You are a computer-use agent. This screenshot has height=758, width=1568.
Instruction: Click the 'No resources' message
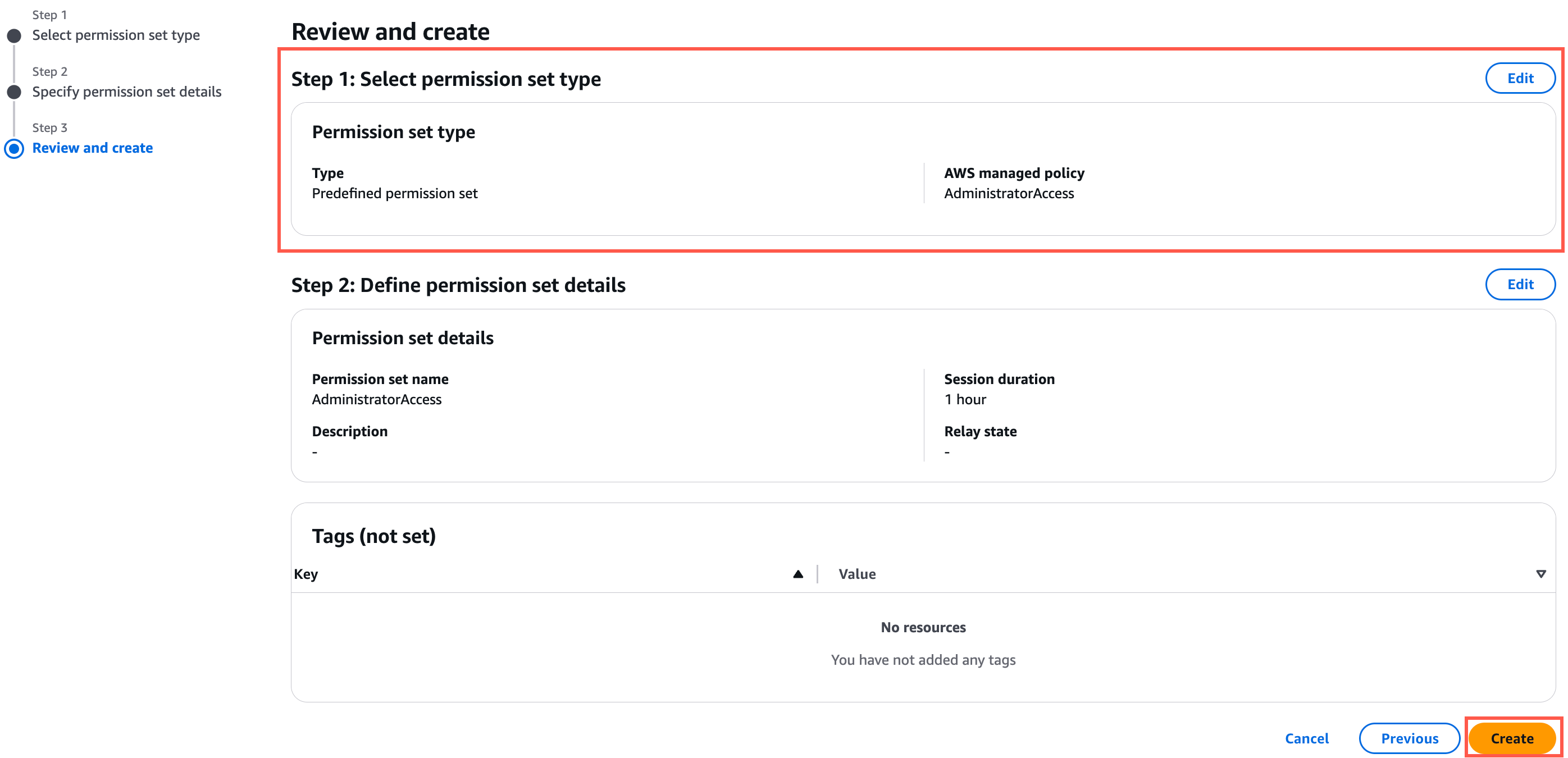(923, 627)
